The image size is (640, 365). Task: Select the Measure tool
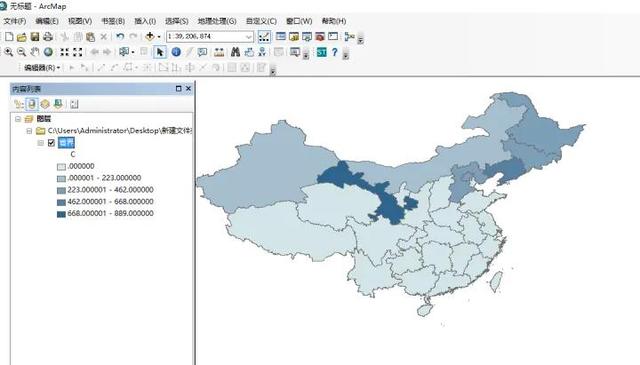219,52
